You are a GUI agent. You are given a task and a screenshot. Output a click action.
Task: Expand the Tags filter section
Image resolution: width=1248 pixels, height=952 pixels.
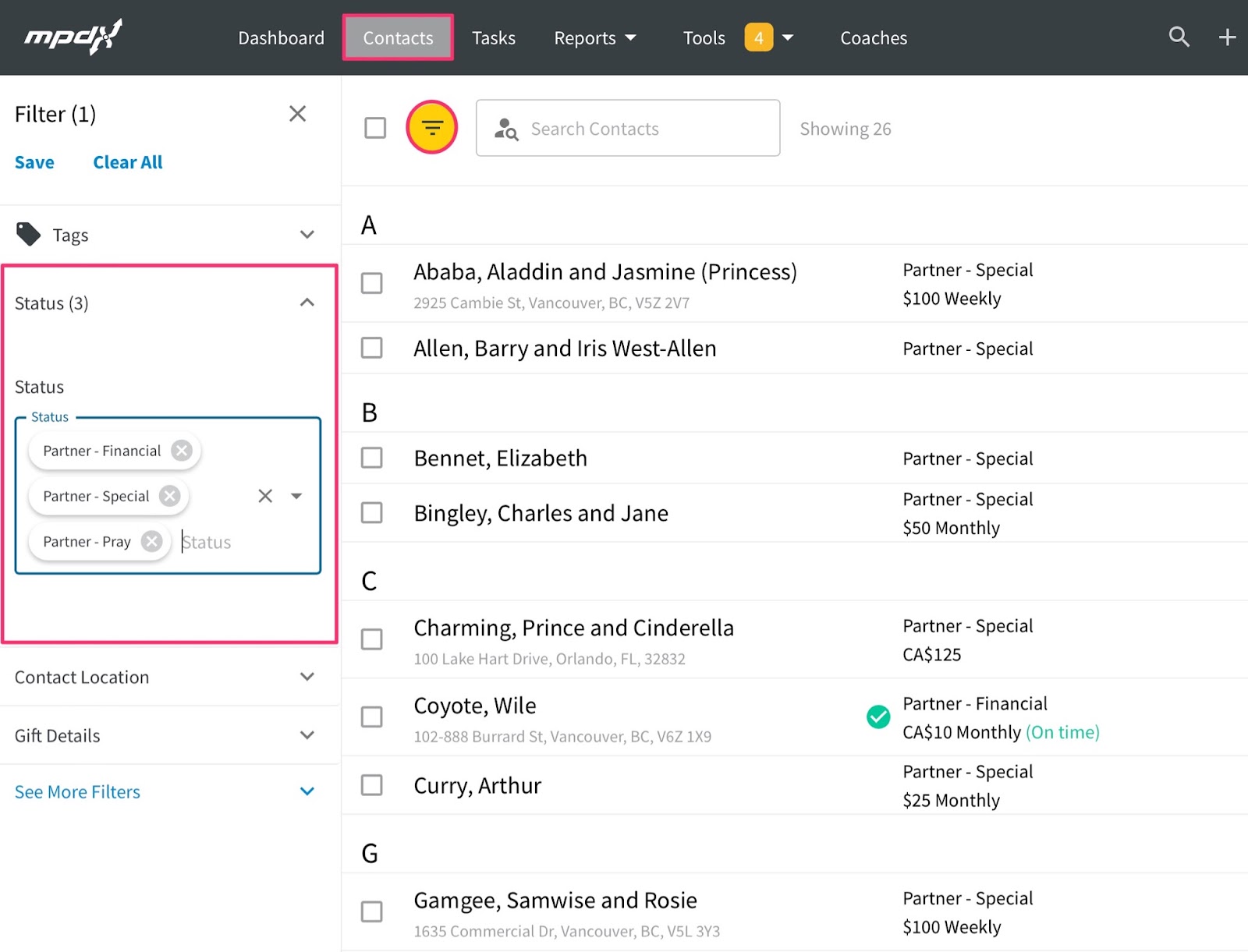(307, 235)
